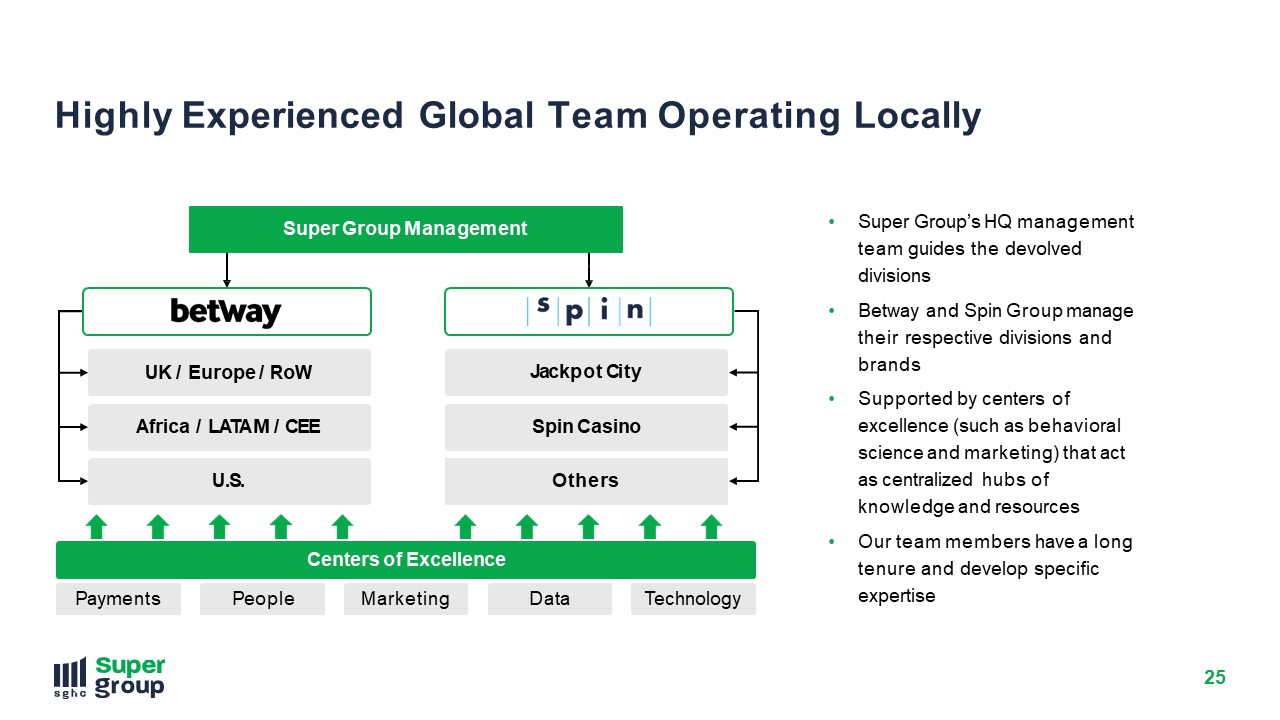Select the Technology box
Viewport: 1280px width, 720px height.
click(x=693, y=599)
